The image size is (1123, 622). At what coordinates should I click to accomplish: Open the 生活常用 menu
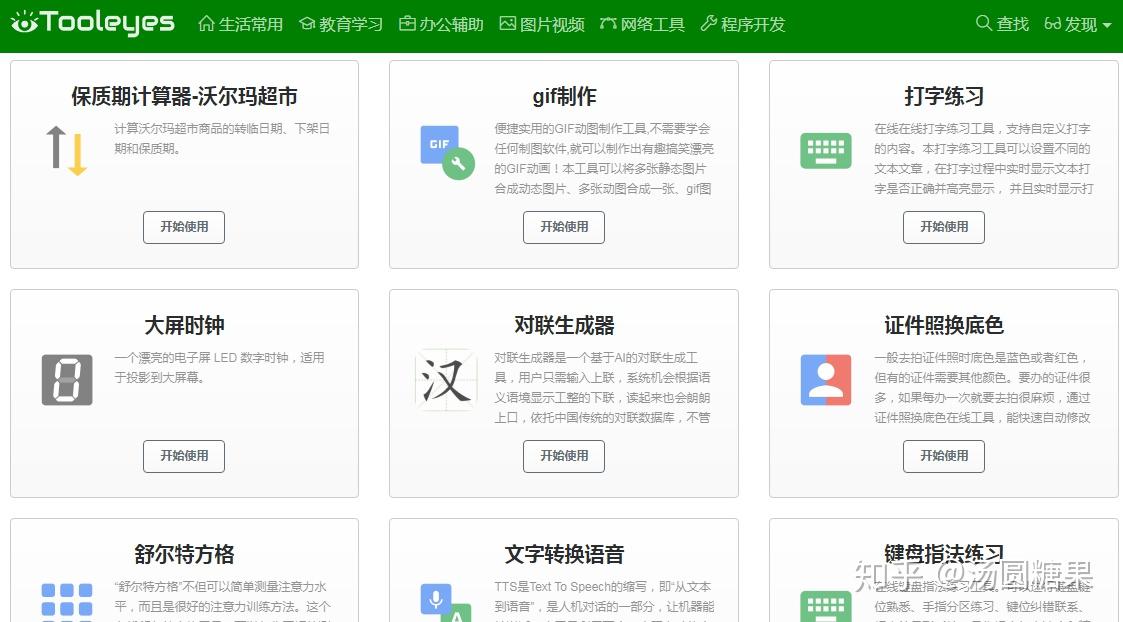tap(241, 24)
